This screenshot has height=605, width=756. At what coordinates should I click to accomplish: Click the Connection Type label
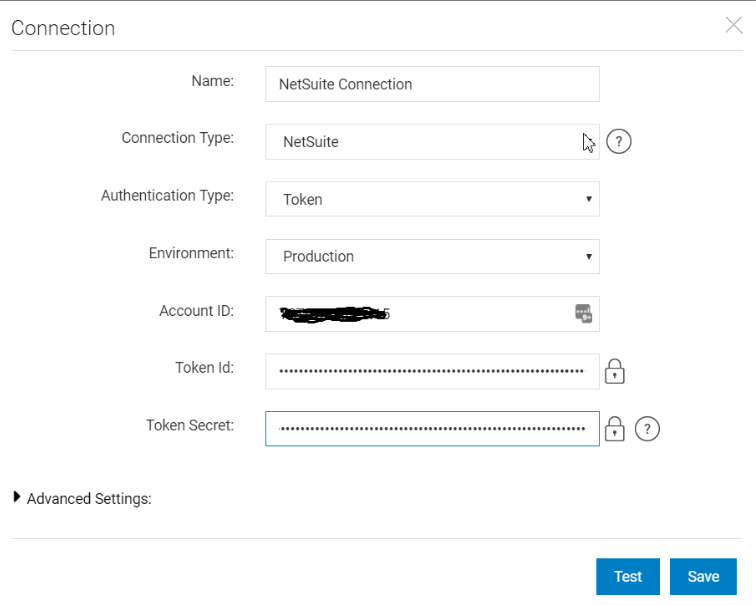coord(178,138)
